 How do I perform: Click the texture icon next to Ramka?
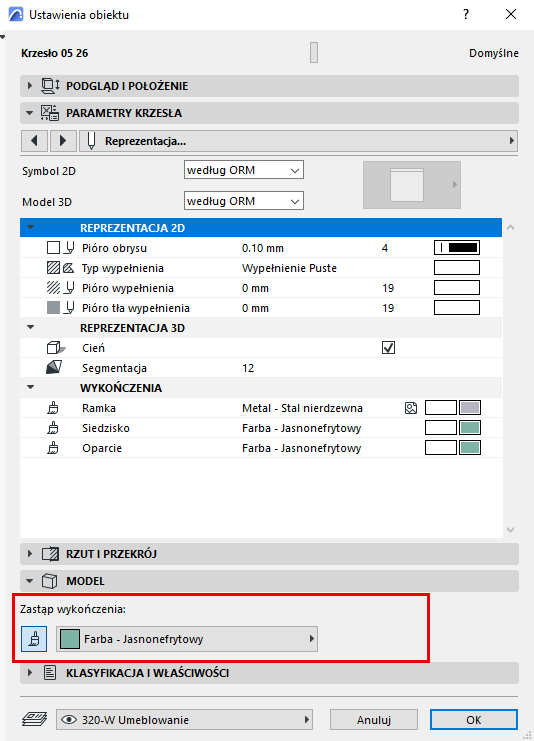tap(411, 408)
